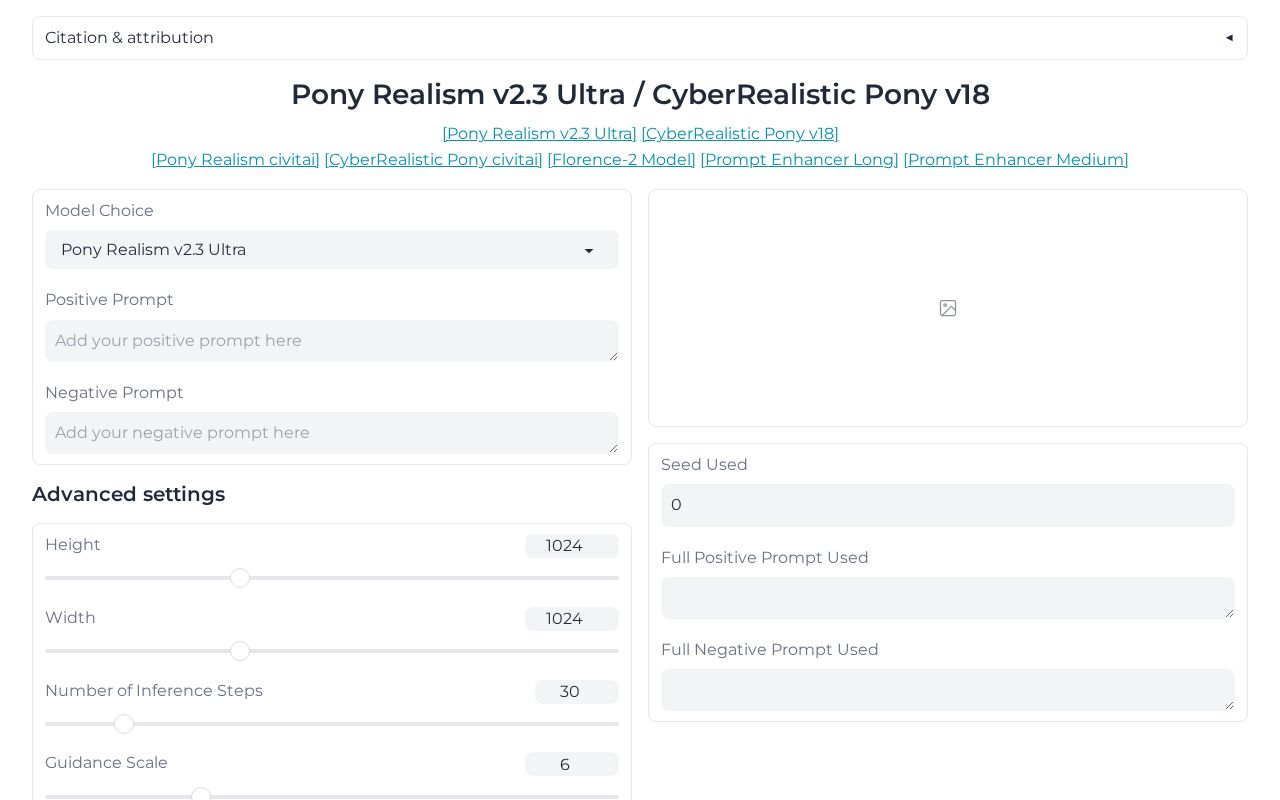Click the Full Positive Prompt Used box

pyautogui.click(x=948, y=598)
